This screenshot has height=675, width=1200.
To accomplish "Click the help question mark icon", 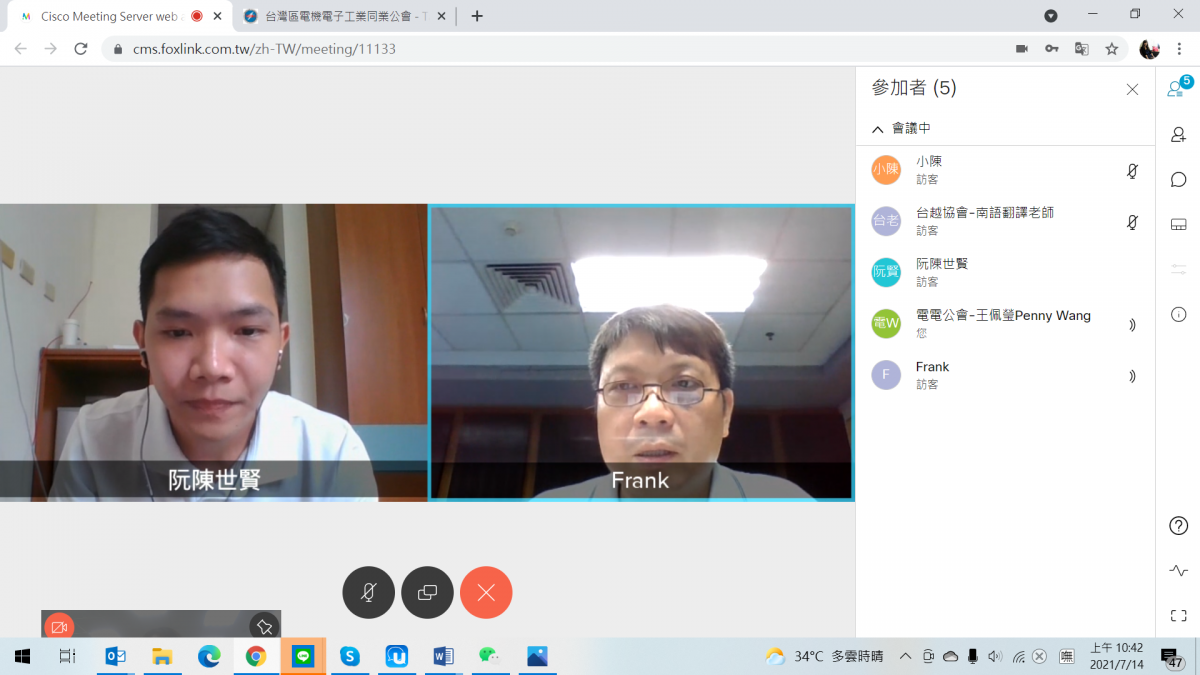I will [1178, 526].
